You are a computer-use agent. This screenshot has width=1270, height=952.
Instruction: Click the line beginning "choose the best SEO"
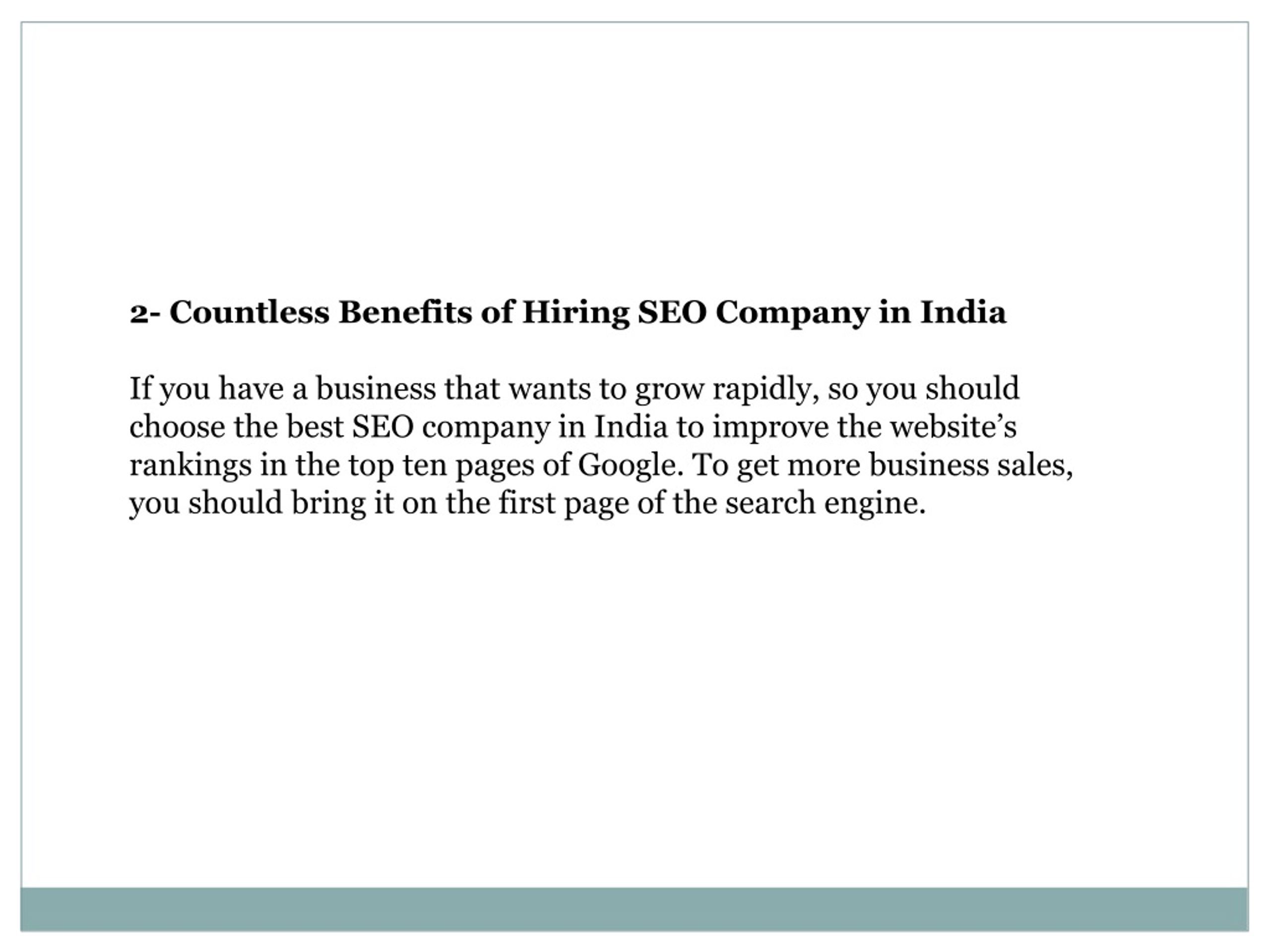click(x=572, y=428)
